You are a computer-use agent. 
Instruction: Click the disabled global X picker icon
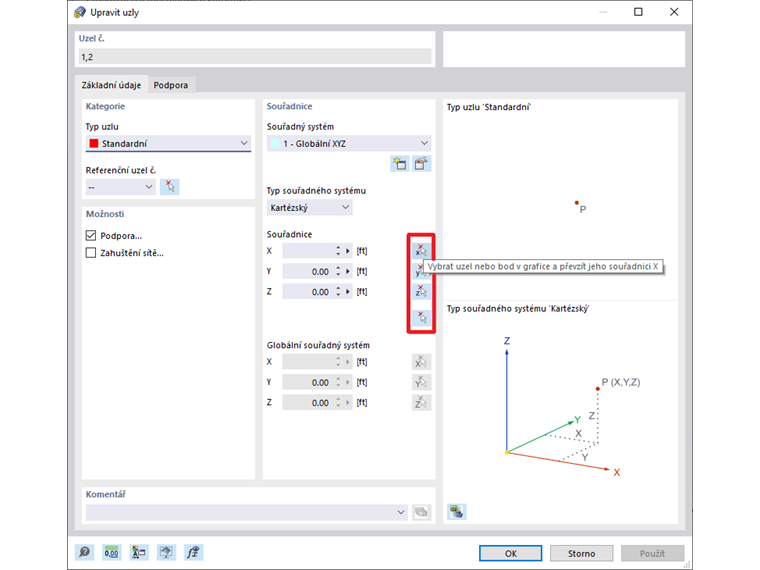coord(421,362)
